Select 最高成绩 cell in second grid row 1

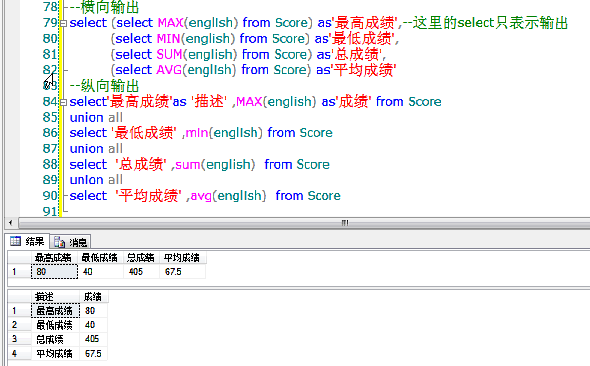point(55,311)
